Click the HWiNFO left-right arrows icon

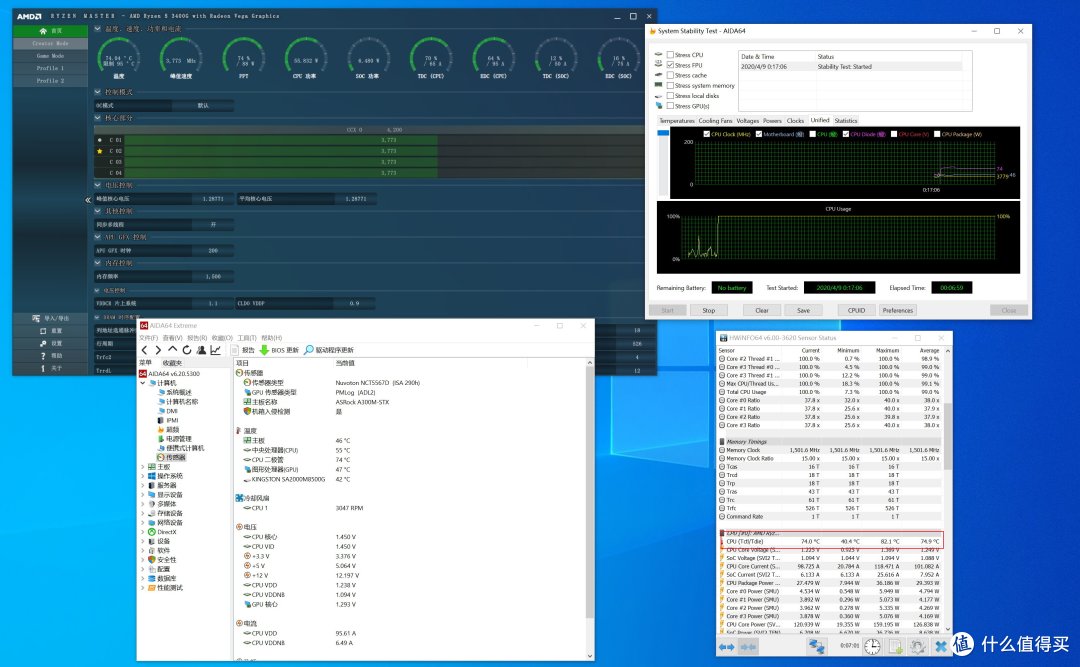click(727, 646)
